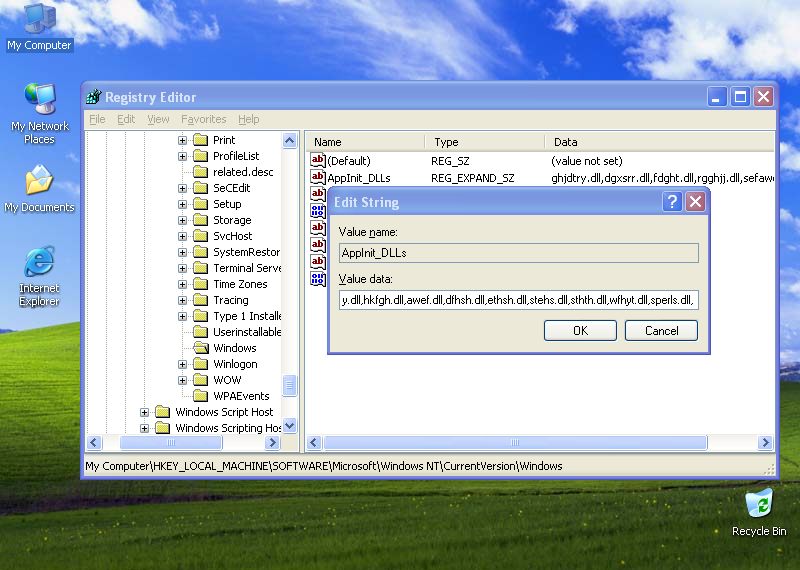The width and height of the screenshot is (800, 570).
Task: Click the (Default) value string icon
Action: tap(317, 161)
